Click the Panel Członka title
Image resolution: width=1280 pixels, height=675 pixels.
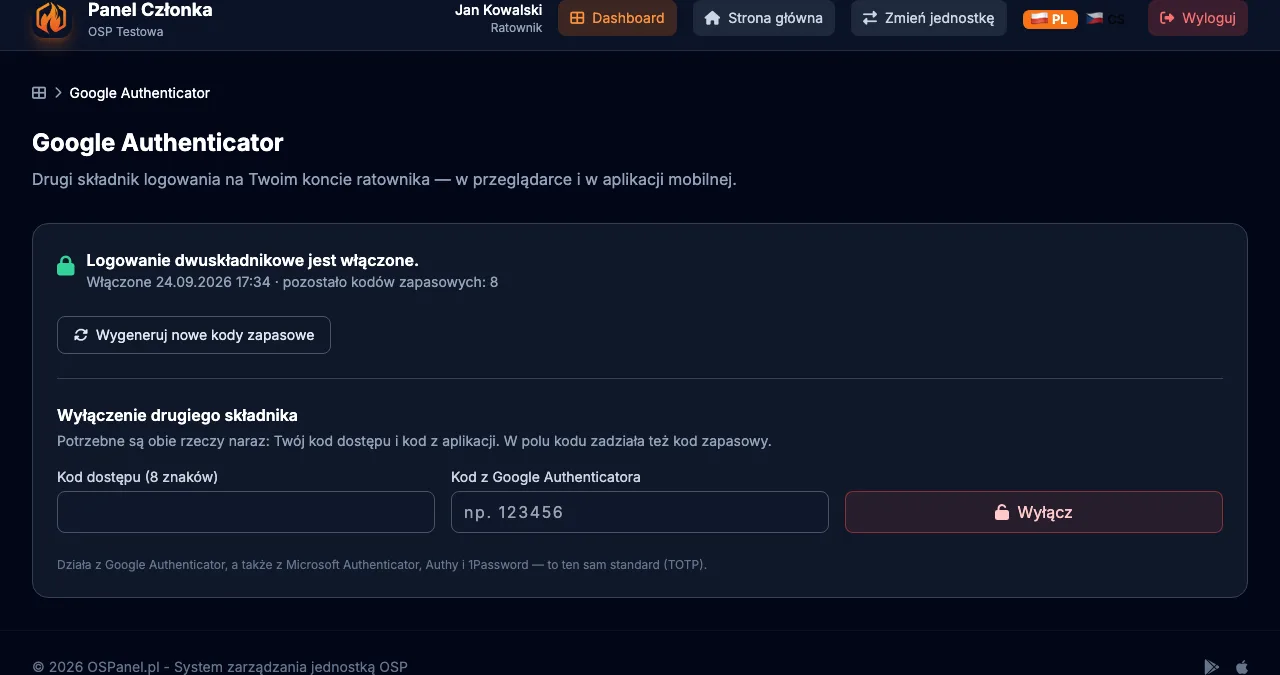pos(150,10)
